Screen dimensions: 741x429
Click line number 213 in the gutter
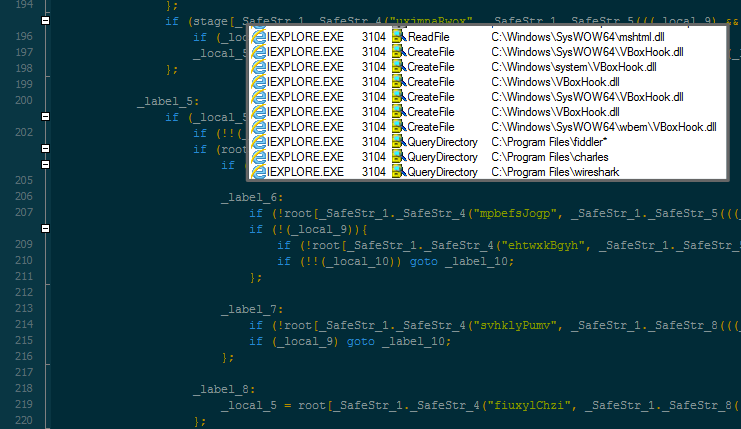pos(24,310)
